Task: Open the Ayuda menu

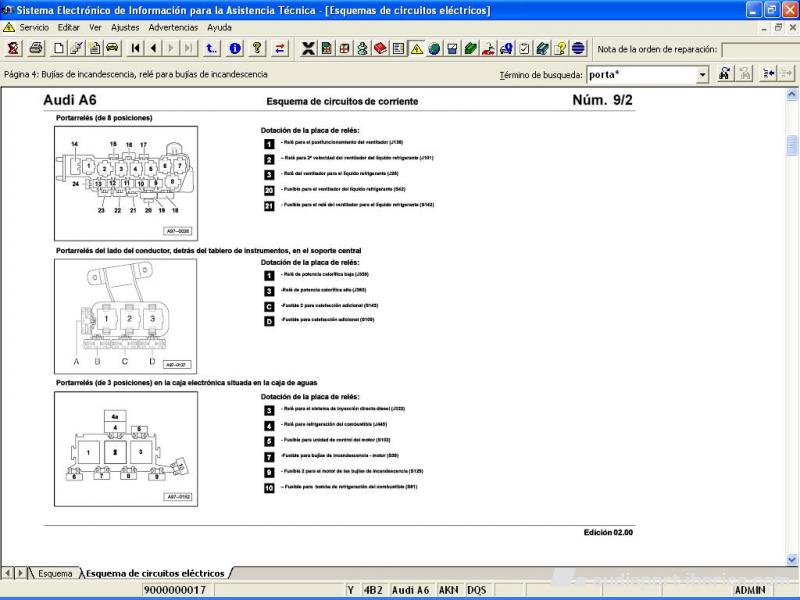Action: [219, 28]
